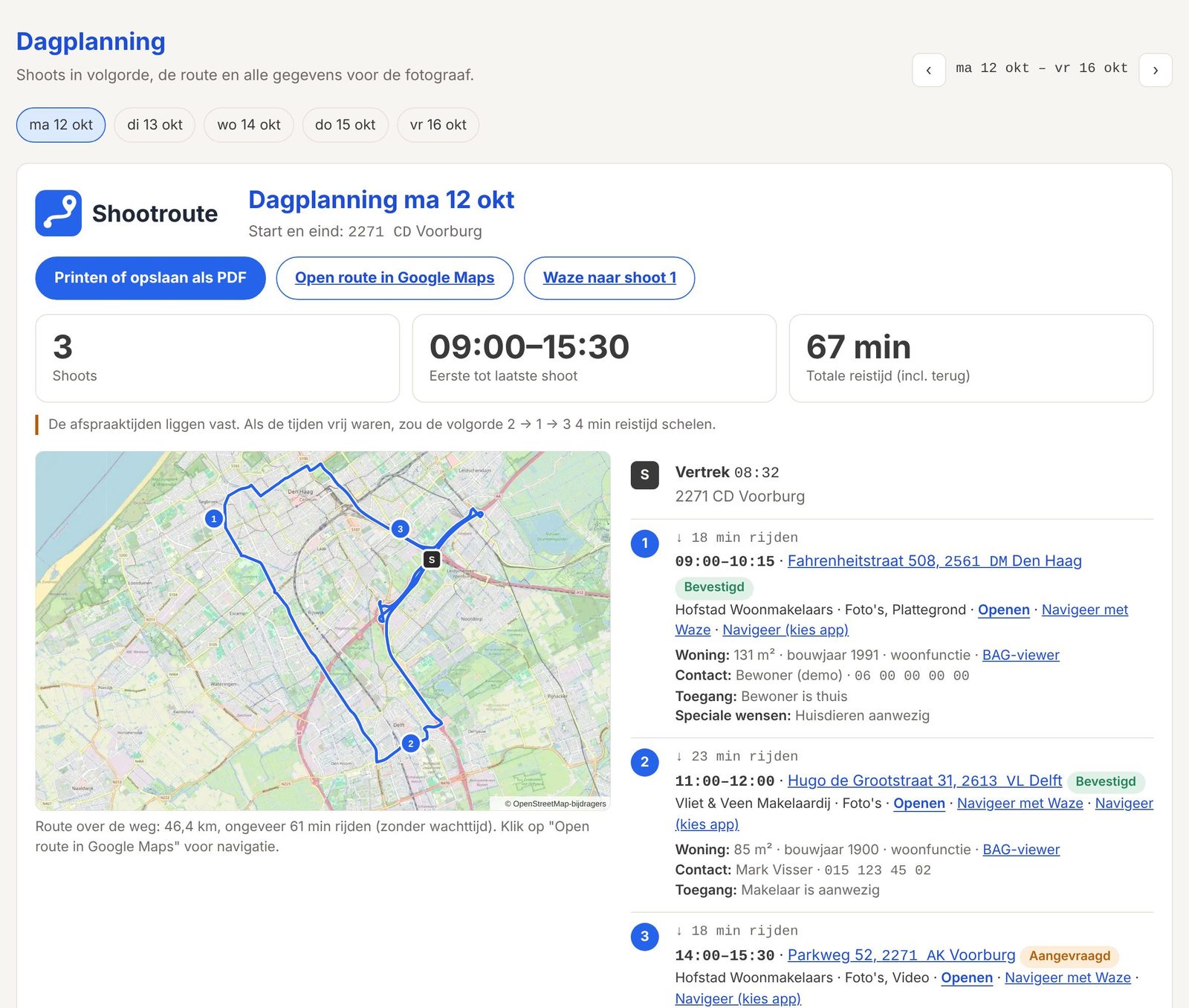Click map marker 2 near Delft
The image size is (1189, 1008).
410,743
